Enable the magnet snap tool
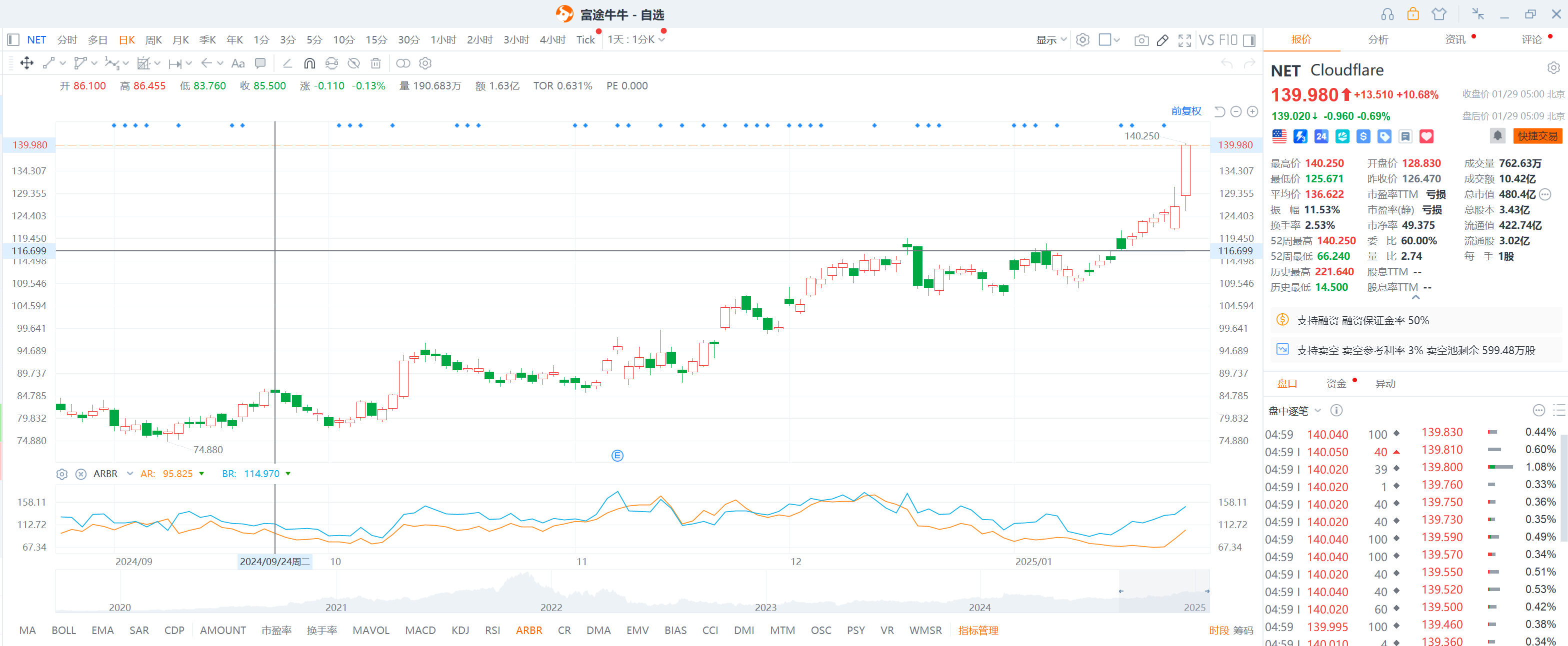The image size is (1568, 646). [310, 63]
